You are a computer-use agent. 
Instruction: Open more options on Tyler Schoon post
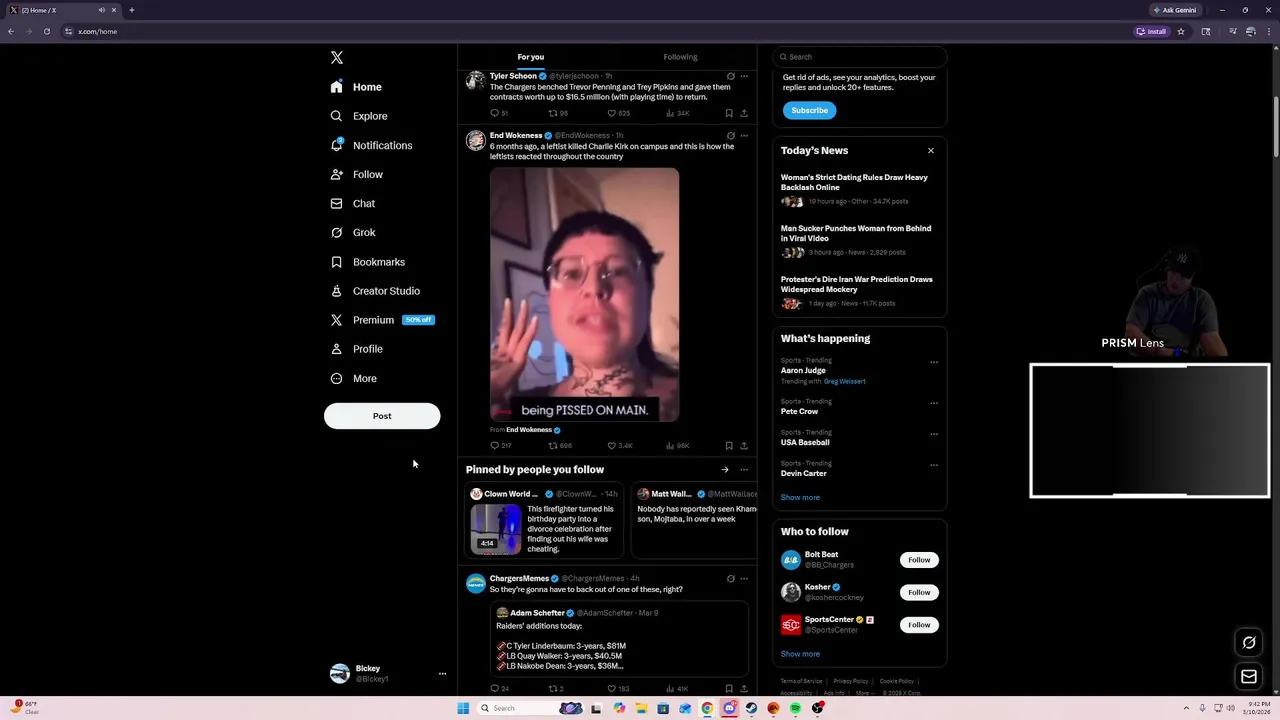click(744, 76)
